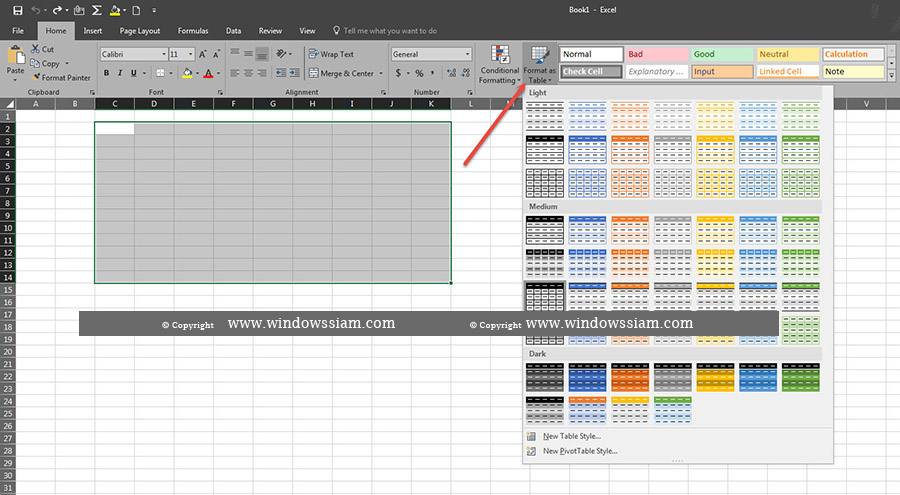The width and height of the screenshot is (900, 495).
Task: Switch to the Data tab
Action: (x=234, y=31)
